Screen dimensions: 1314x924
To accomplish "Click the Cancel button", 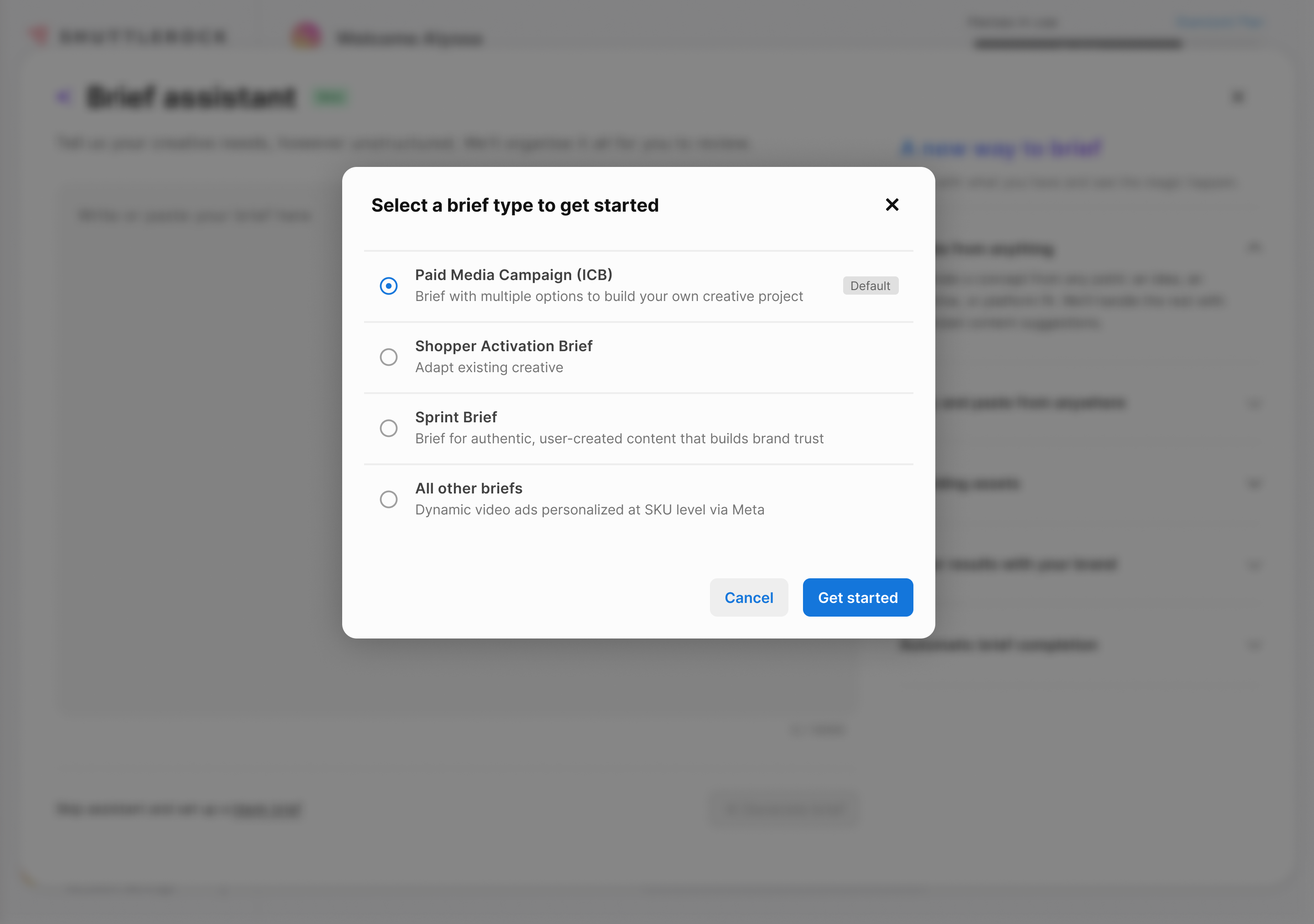I will [x=749, y=597].
